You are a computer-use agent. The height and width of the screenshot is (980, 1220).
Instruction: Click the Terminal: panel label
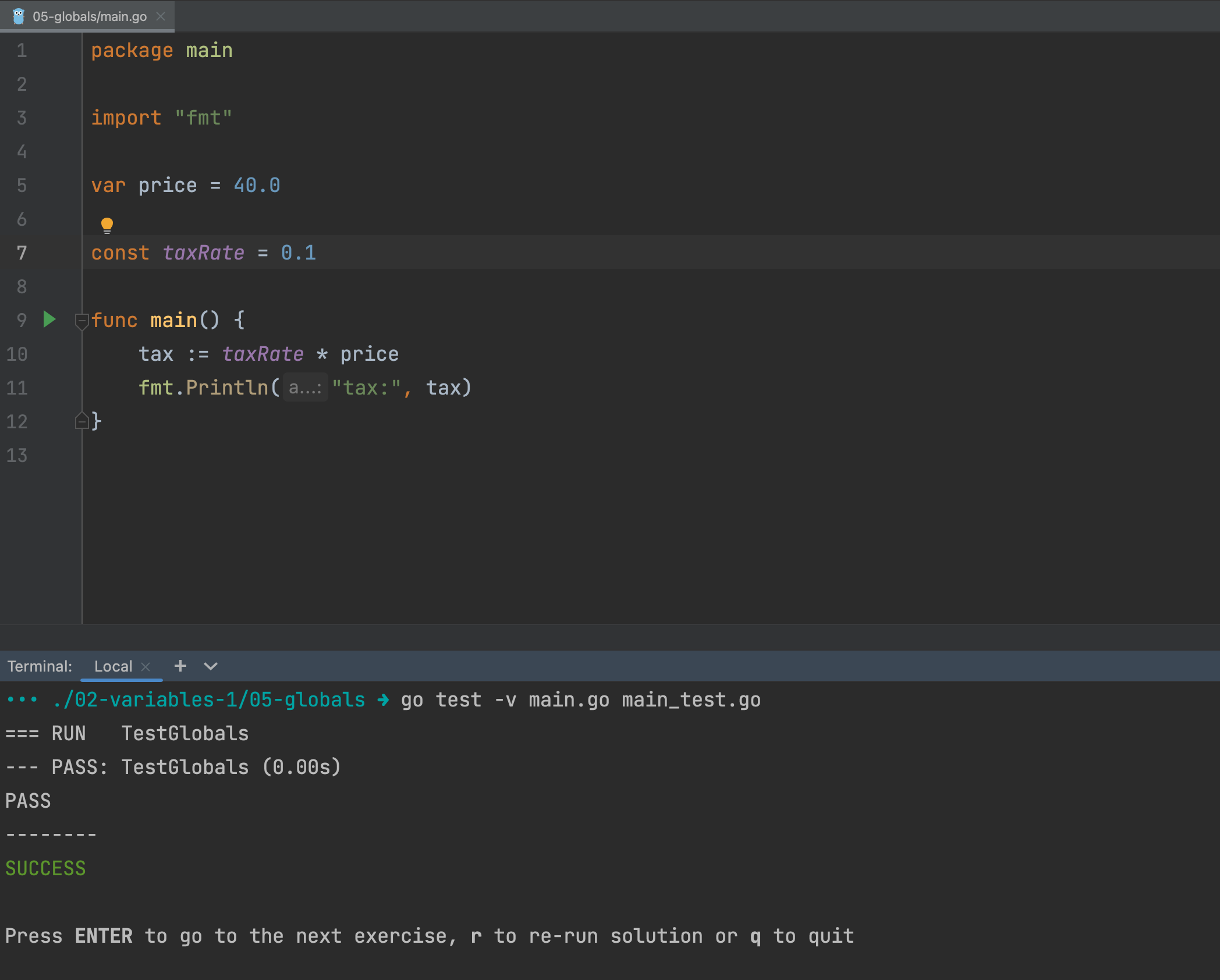pyautogui.click(x=40, y=666)
